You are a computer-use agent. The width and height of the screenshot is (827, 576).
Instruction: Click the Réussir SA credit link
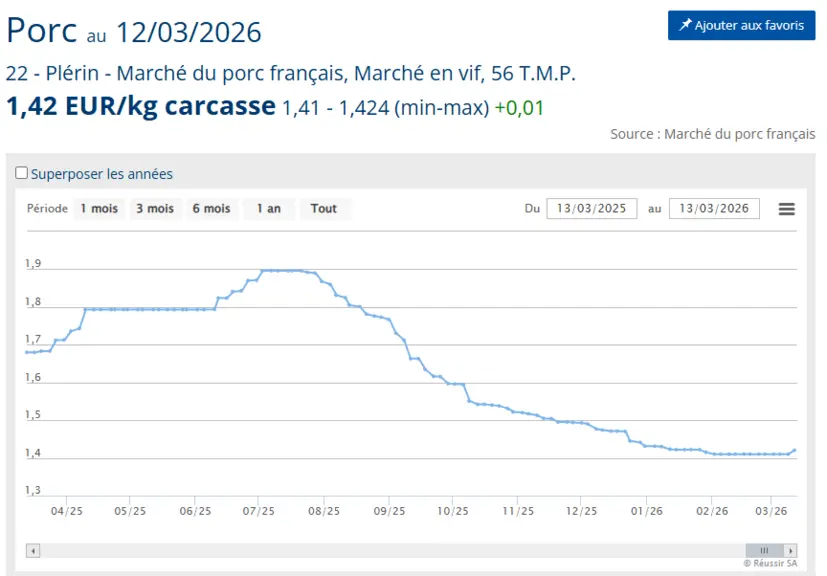pyautogui.click(x=770, y=563)
